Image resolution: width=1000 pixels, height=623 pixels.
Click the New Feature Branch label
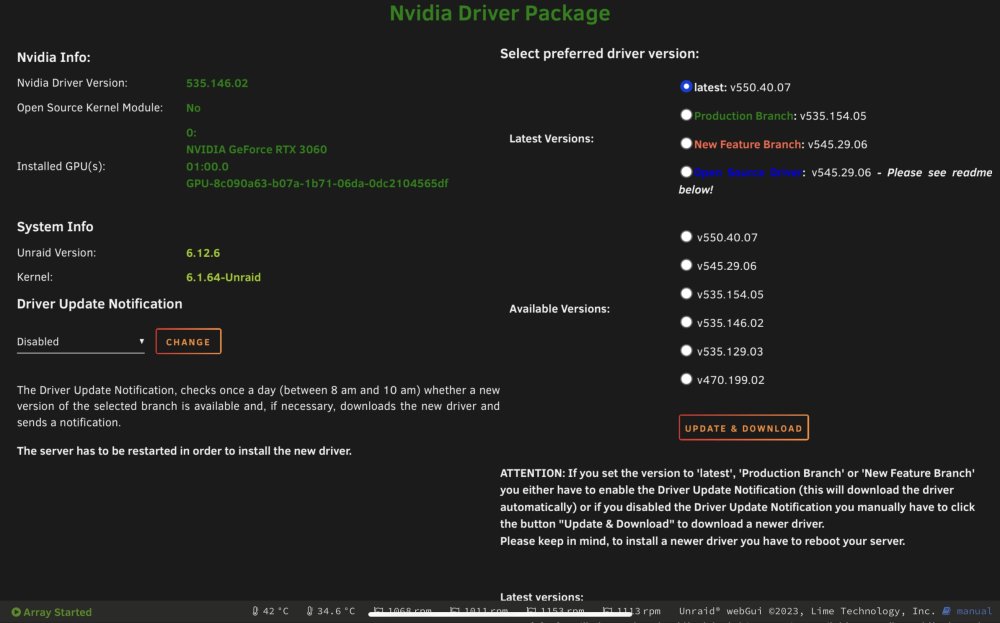pyautogui.click(x=747, y=144)
